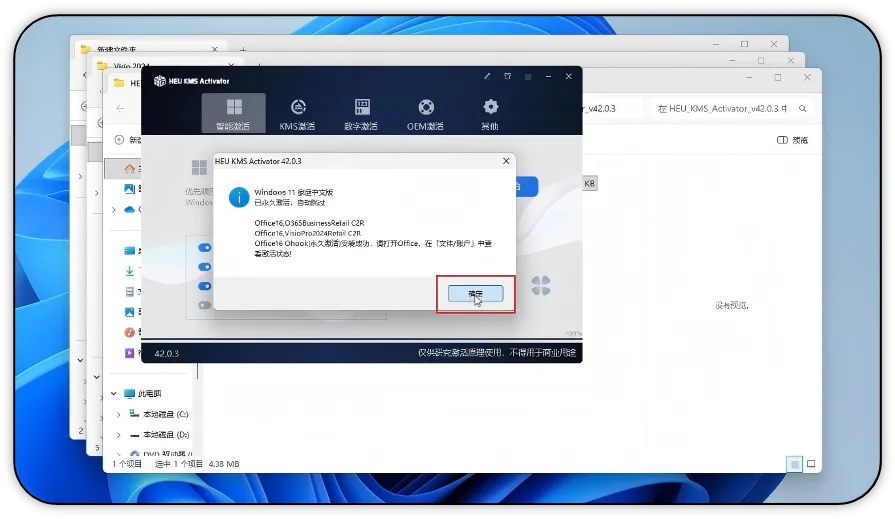Add a new tab in the backmost Explorer window
The height and width of the screenshot is (519, 895).
pos(243,50)
